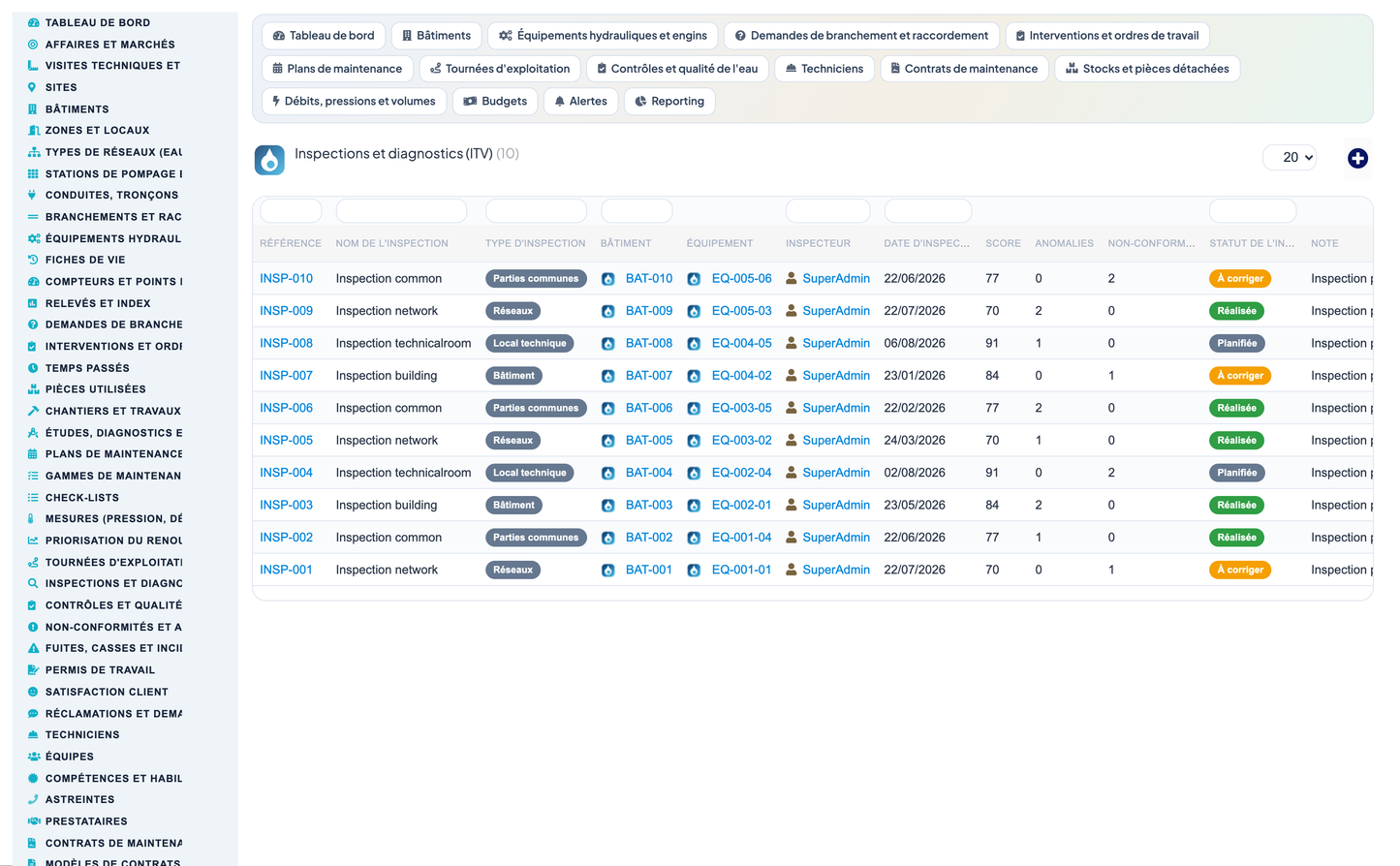Image resolution: width=1400 pixels, height=866 pixels.
Task: Open the 20 rows-per-page dropdown
Action: tap(1290, 157)
